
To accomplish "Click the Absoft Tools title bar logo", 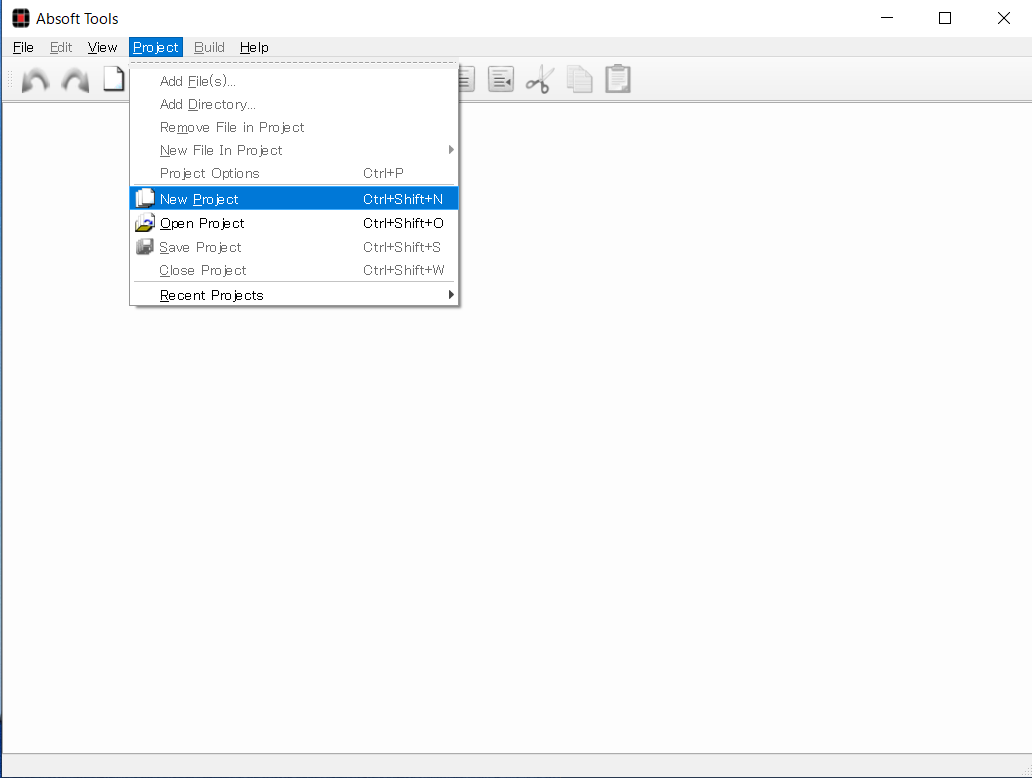I will click(x=21, y=18).
